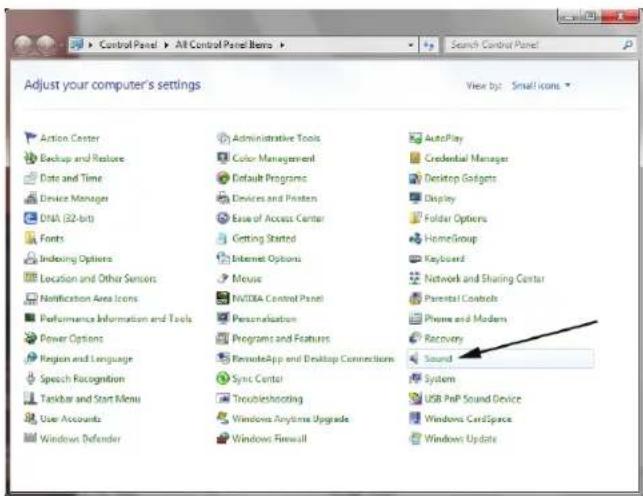
Task: Open the NVIDIA Control Panel icon
Action: pyautogui.click(x=223, y=298)
